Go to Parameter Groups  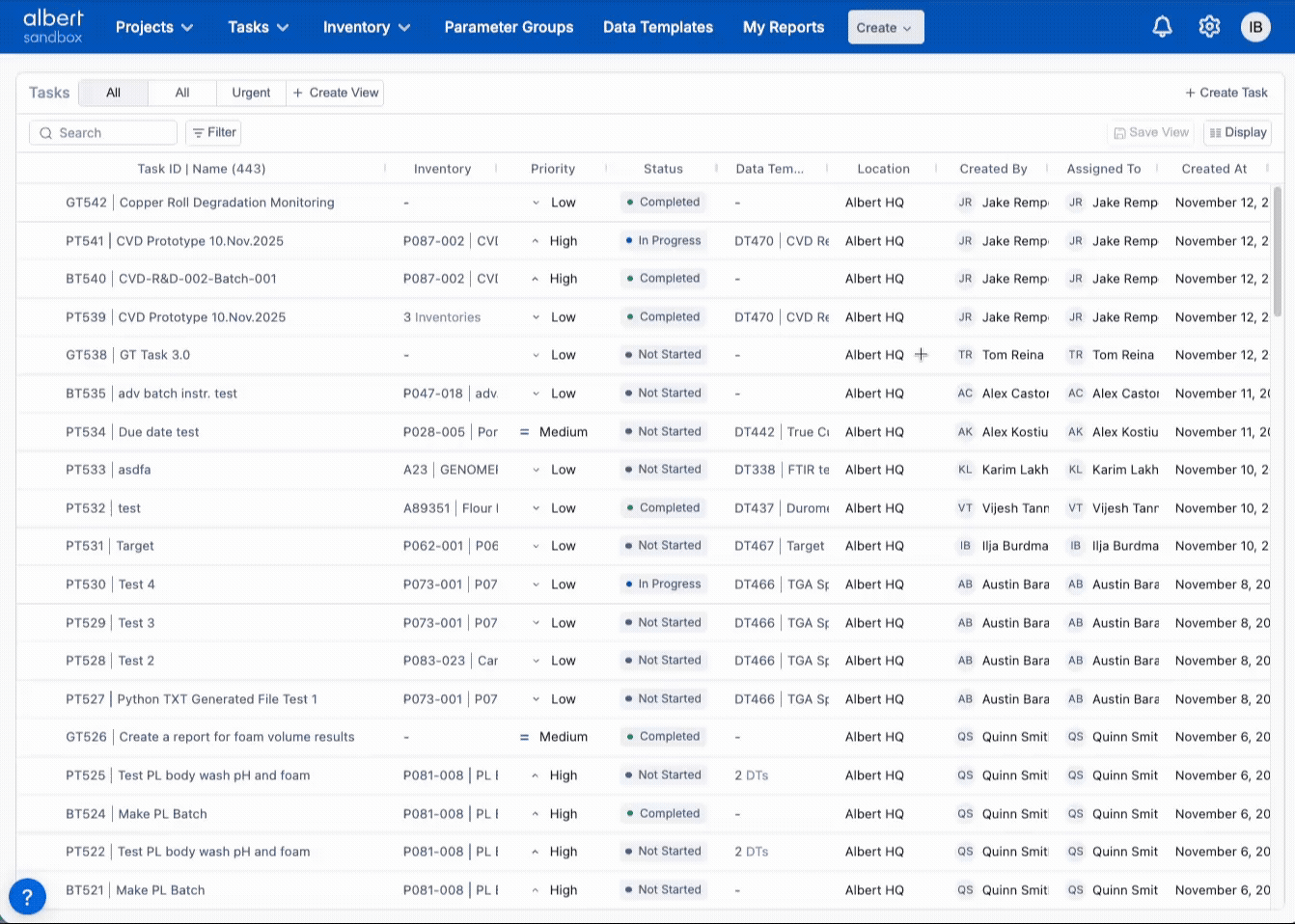click(509, 27)
